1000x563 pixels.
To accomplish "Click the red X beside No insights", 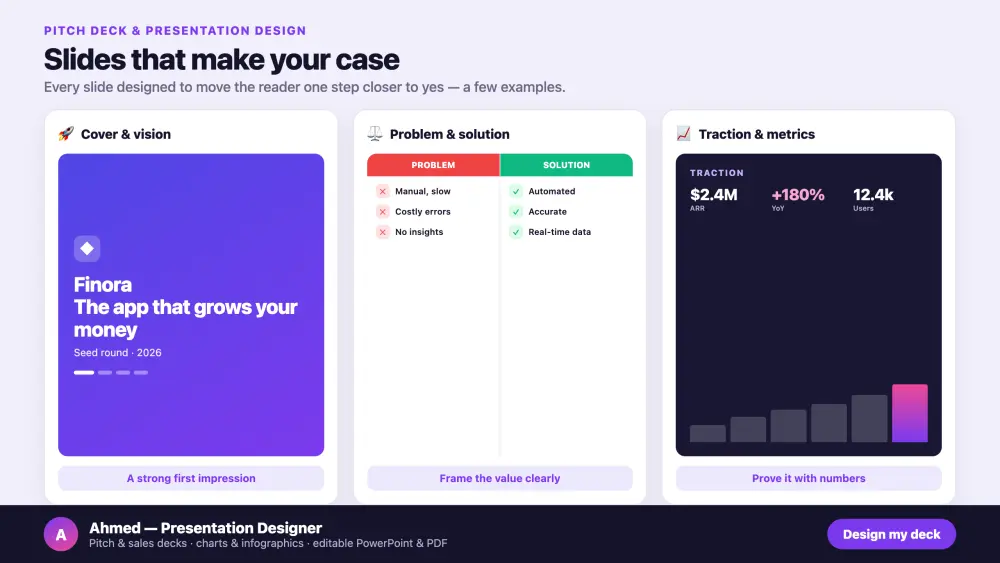I will [383, 232].
